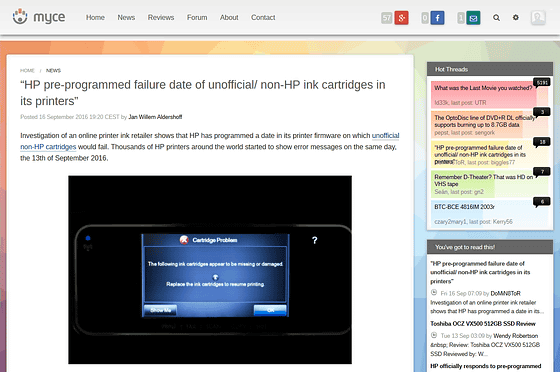Open the Reviews menu item
Viewport: 560px width, 372px height.
click(x=161, y=17)
